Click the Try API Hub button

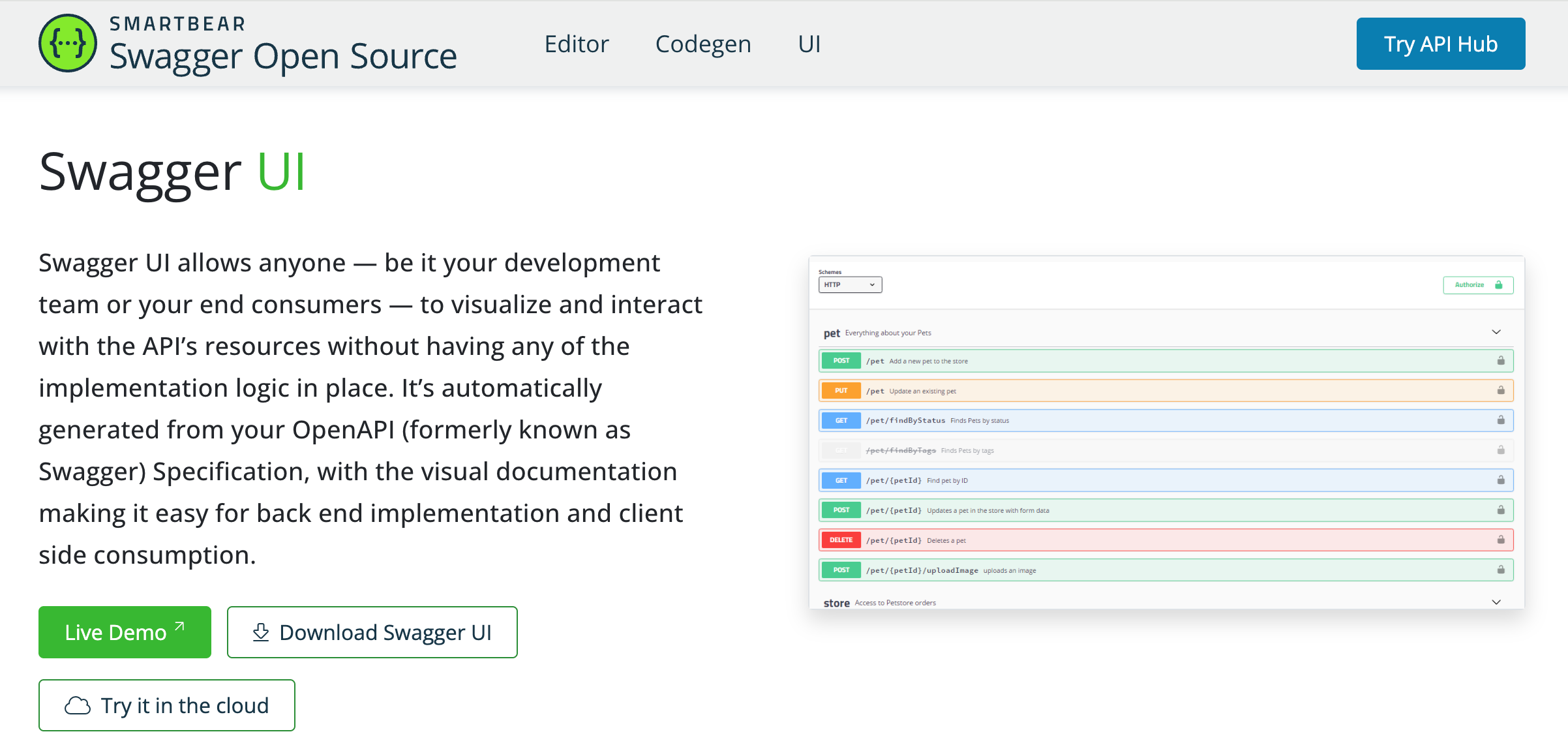(1440, 44)
